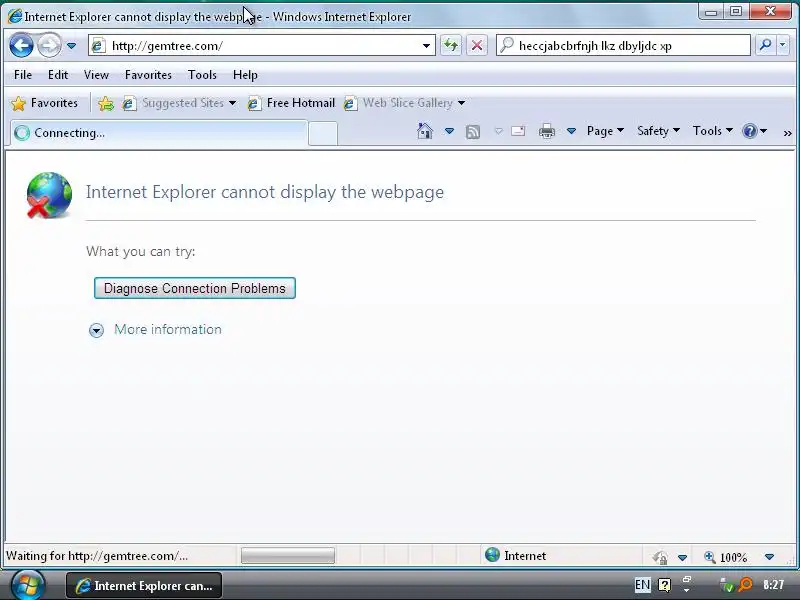Expand the zoom level dropdown arrow

coord(769,557)
